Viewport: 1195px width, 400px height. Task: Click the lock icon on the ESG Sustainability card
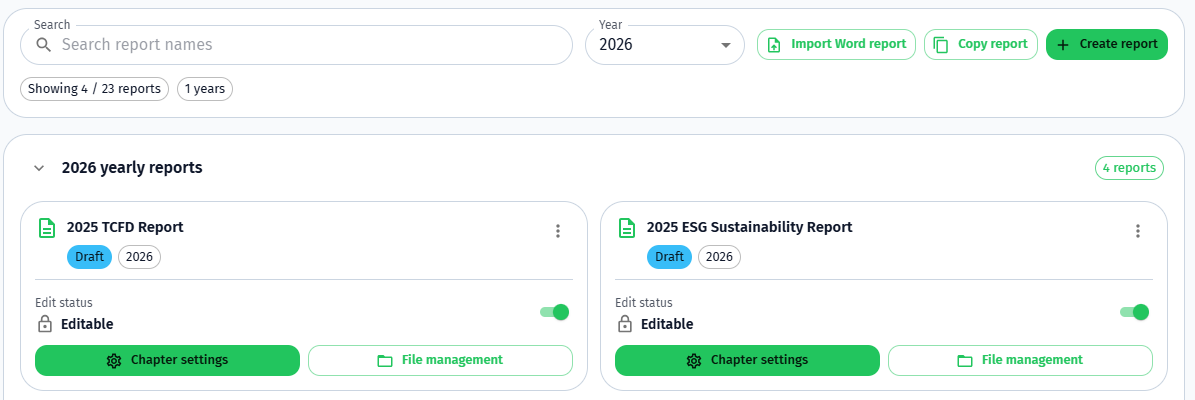[625, 324]
